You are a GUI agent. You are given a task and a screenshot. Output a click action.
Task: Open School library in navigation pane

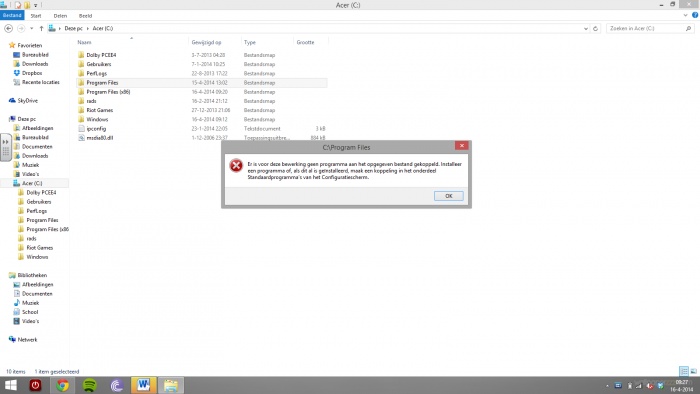coord(30,312)
